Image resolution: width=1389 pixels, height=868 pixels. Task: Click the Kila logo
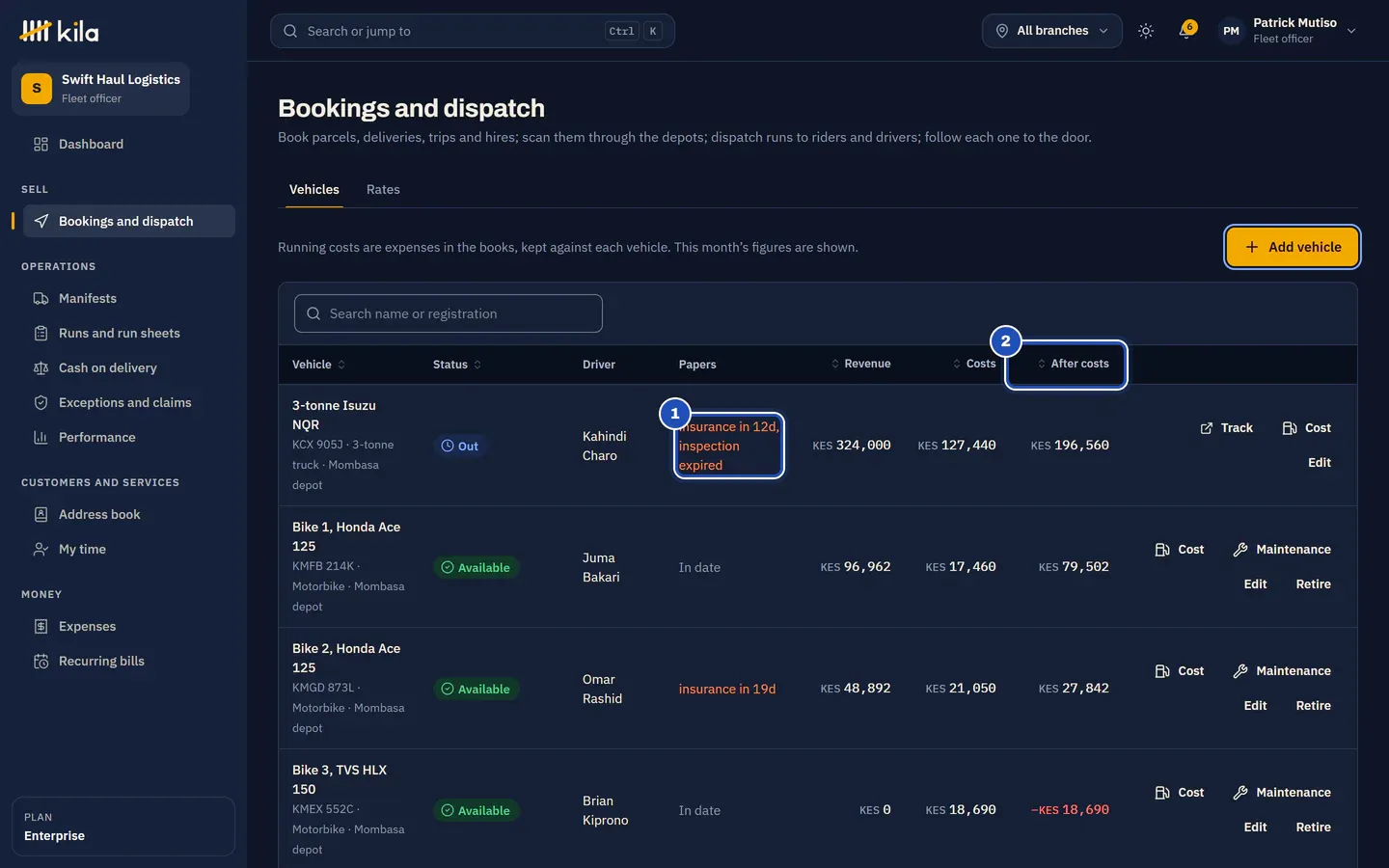pos(60,31)
